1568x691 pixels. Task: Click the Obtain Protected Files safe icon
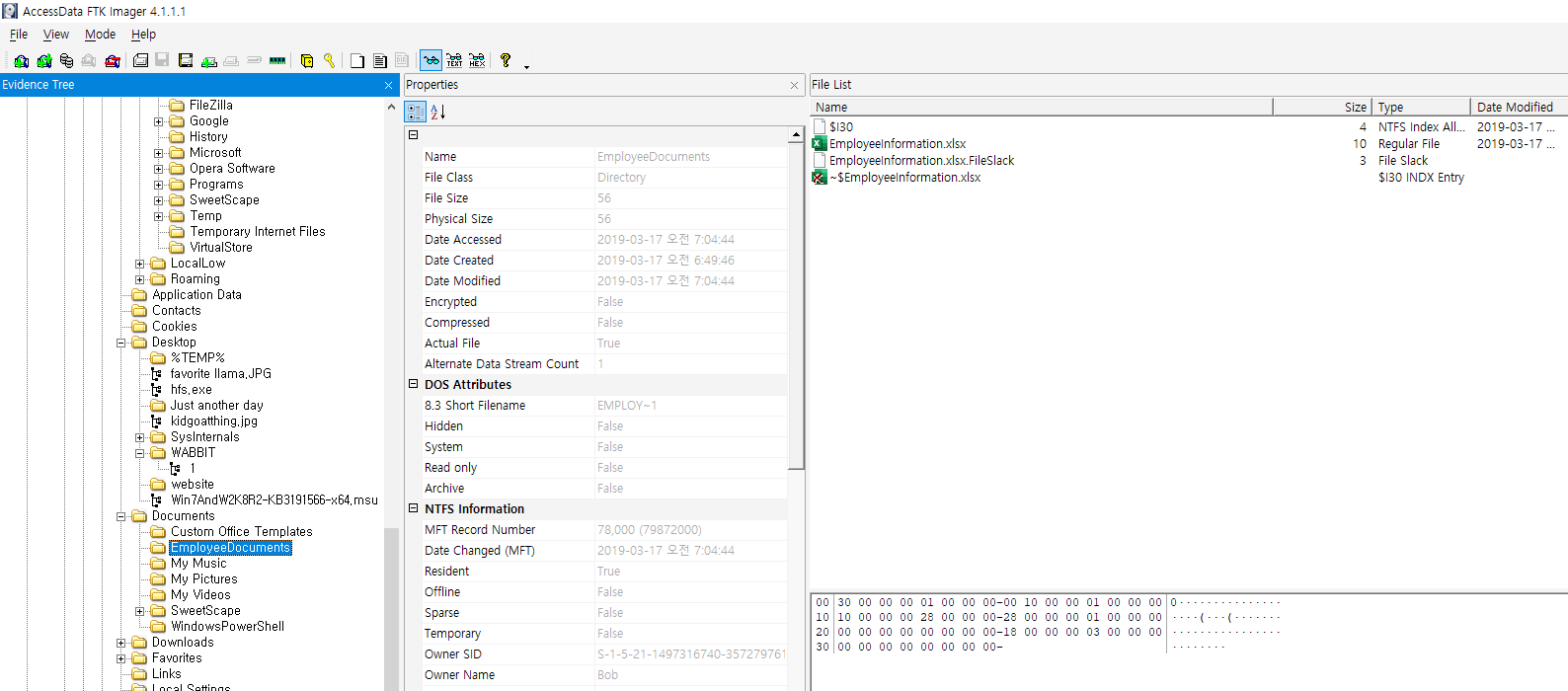tap(307, 60)
